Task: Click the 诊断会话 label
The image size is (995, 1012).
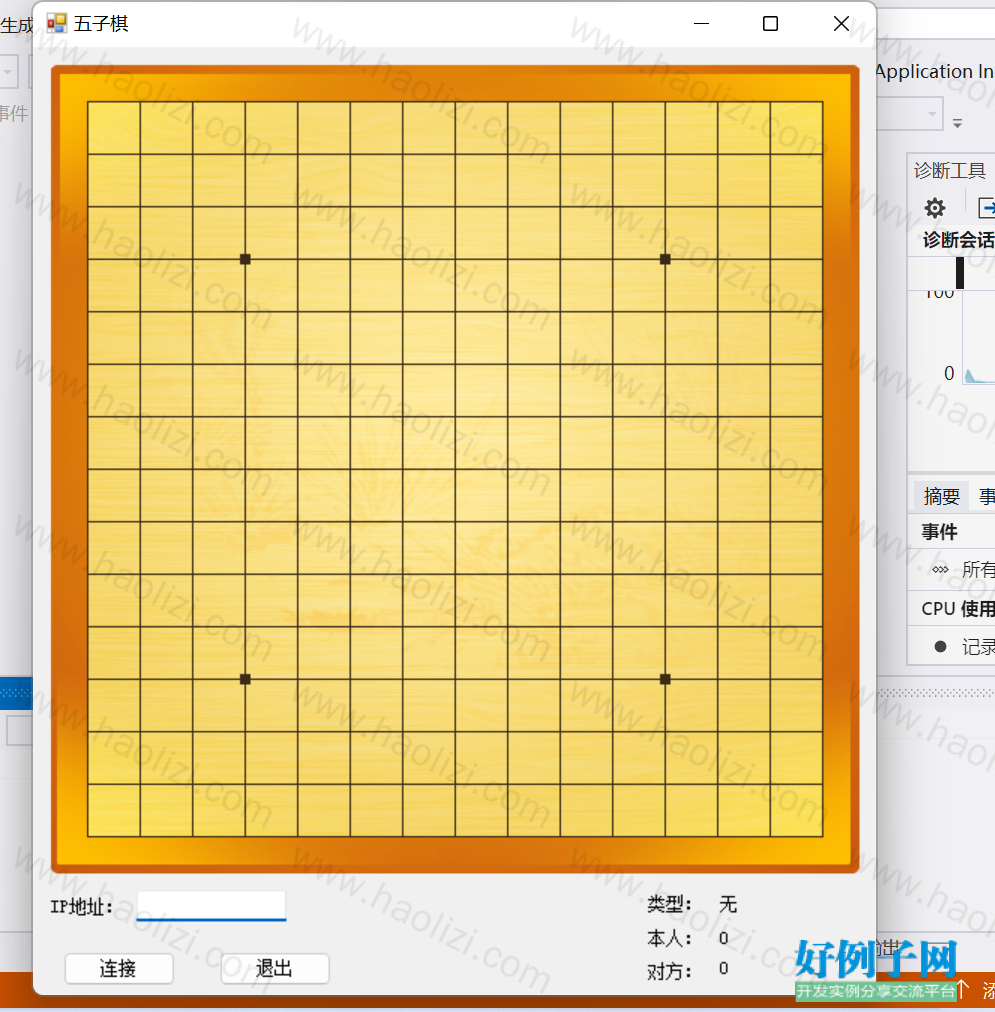Action: pyautogui.click(x=958, y=240)
